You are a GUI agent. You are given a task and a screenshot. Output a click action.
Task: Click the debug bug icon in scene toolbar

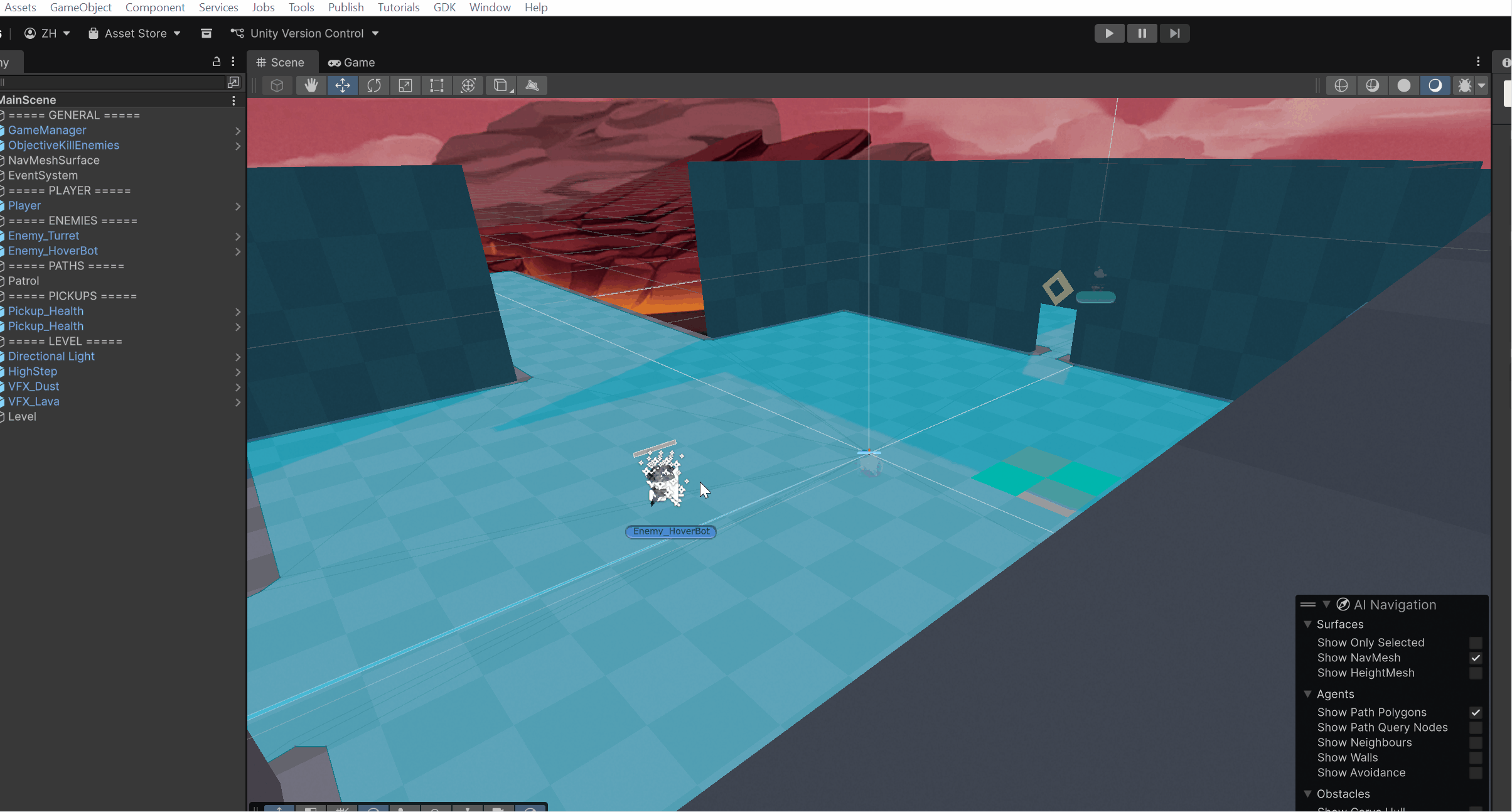(x=1465, y=85)
